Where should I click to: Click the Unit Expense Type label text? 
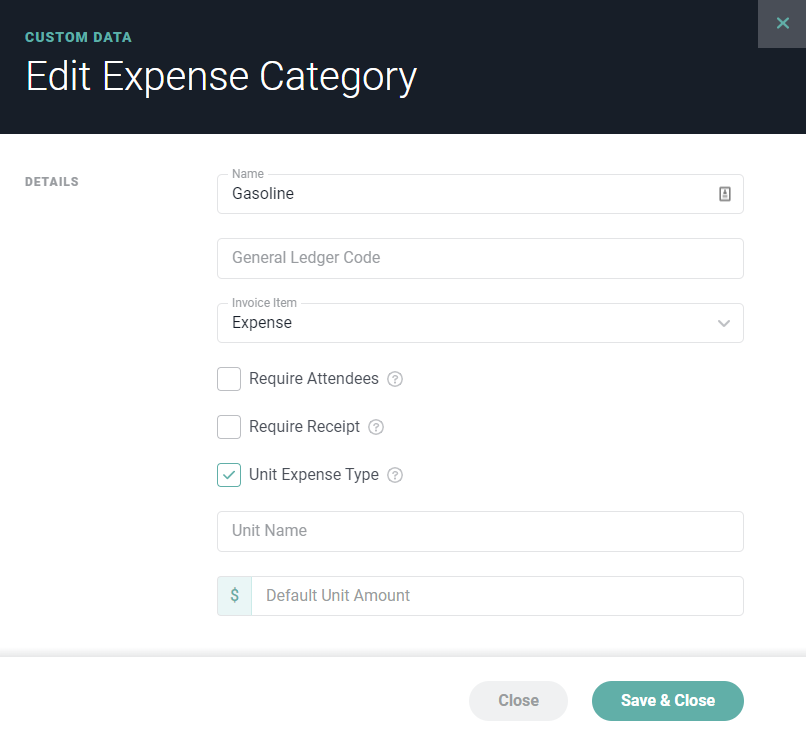314,475
